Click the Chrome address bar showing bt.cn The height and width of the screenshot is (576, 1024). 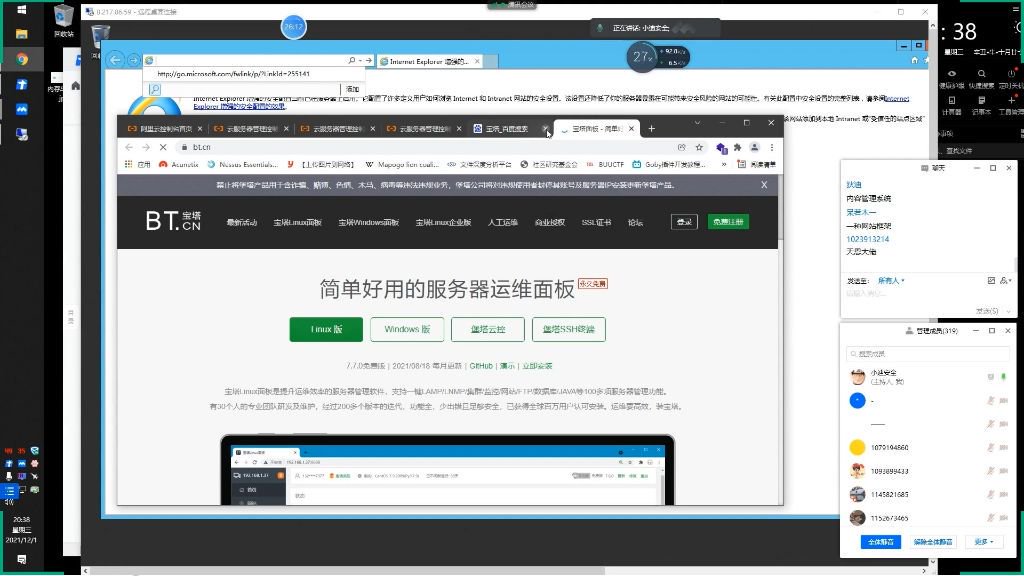point(431,147)
